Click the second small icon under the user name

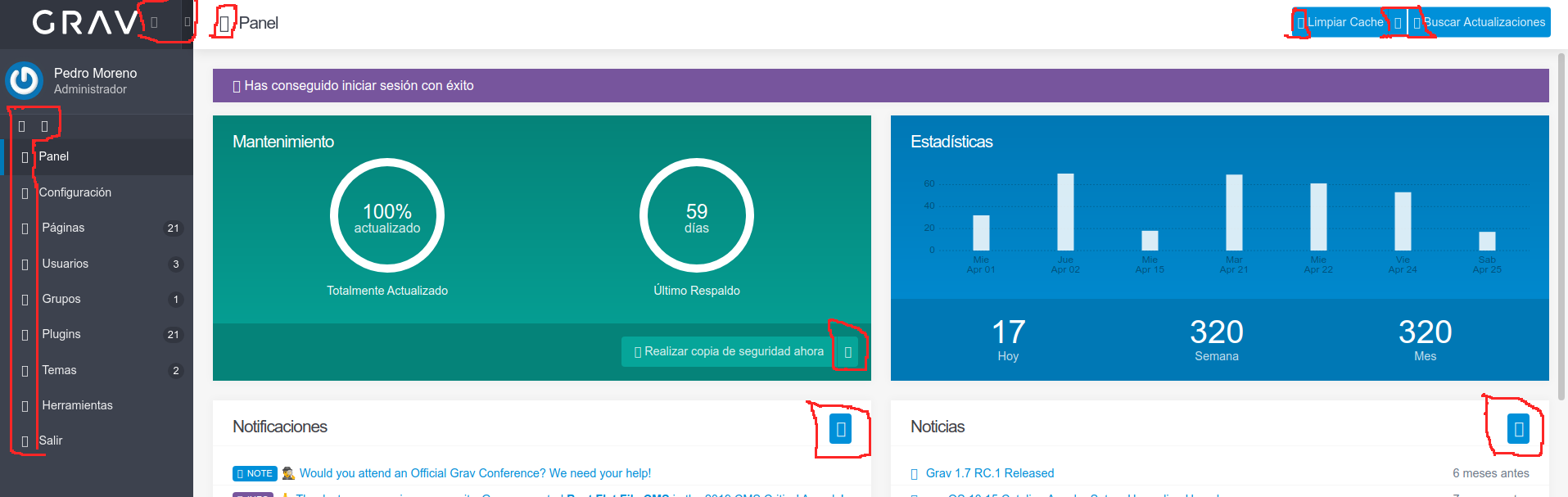(45, 126)
